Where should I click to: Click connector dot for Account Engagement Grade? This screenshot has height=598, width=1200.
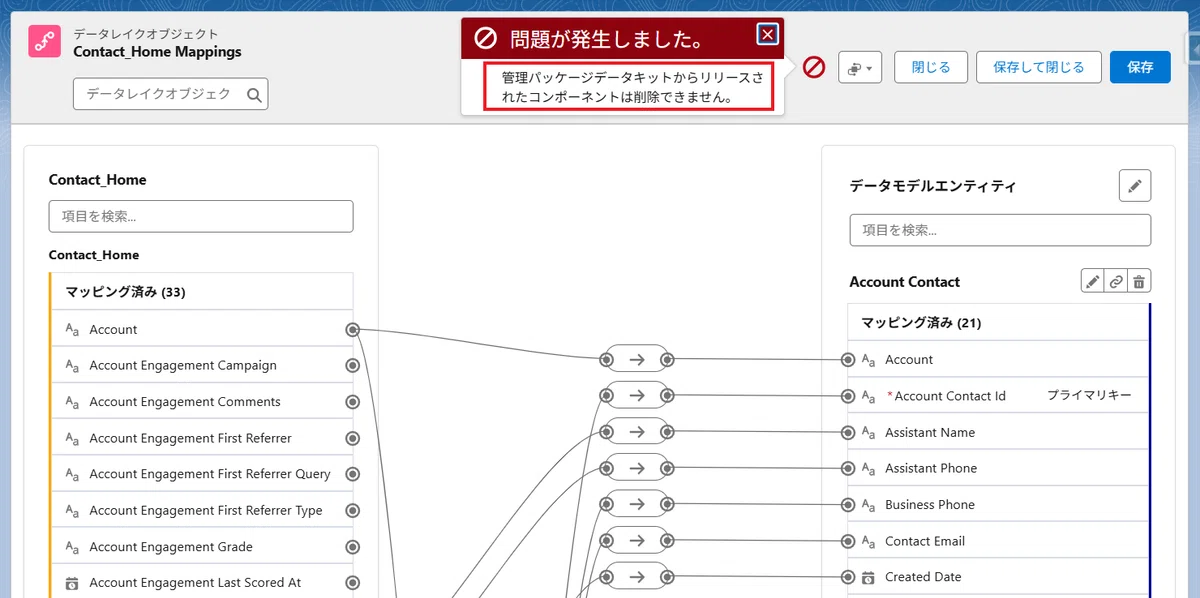(352, 547)
